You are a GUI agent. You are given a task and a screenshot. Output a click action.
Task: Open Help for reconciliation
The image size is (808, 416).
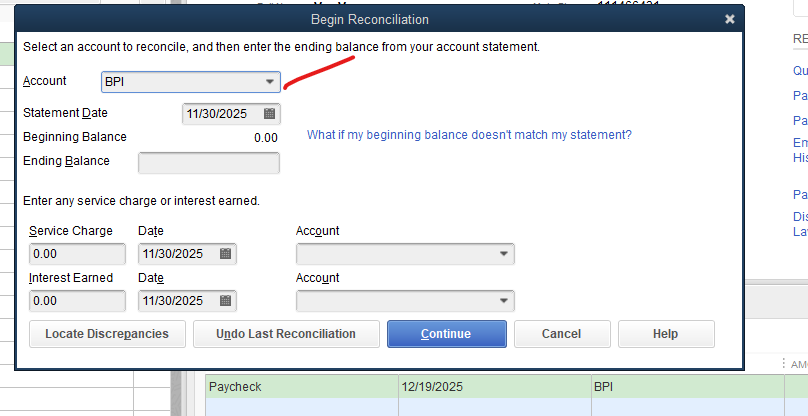click(665, 334)
